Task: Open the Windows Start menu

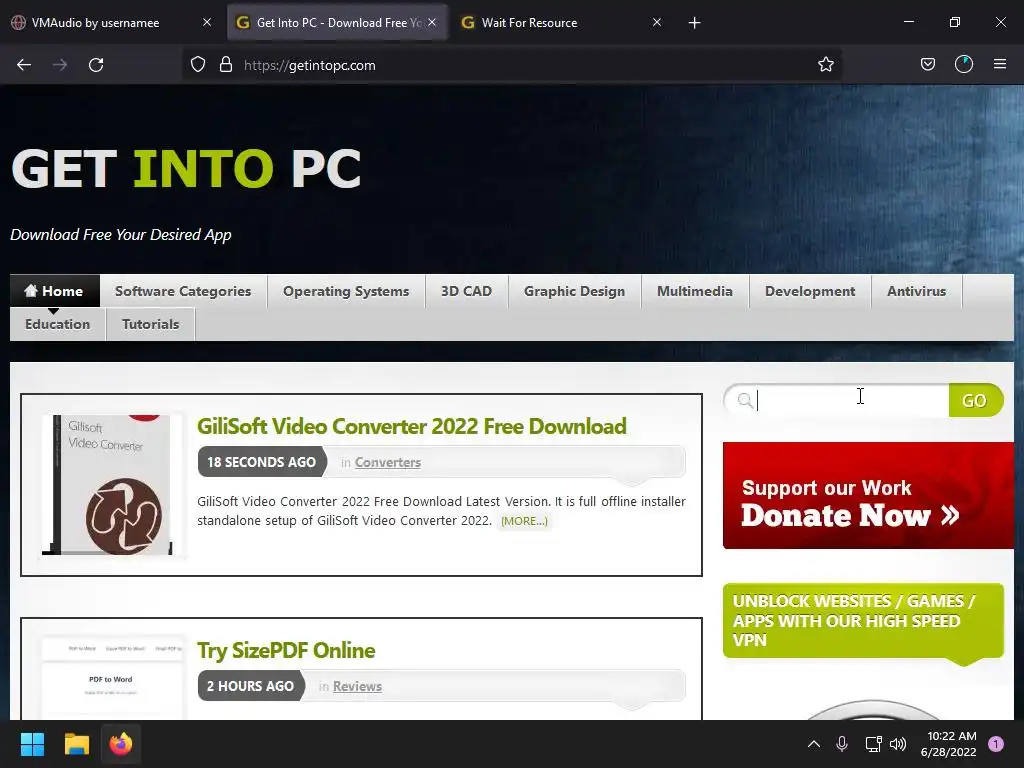Action: [32, 744]
